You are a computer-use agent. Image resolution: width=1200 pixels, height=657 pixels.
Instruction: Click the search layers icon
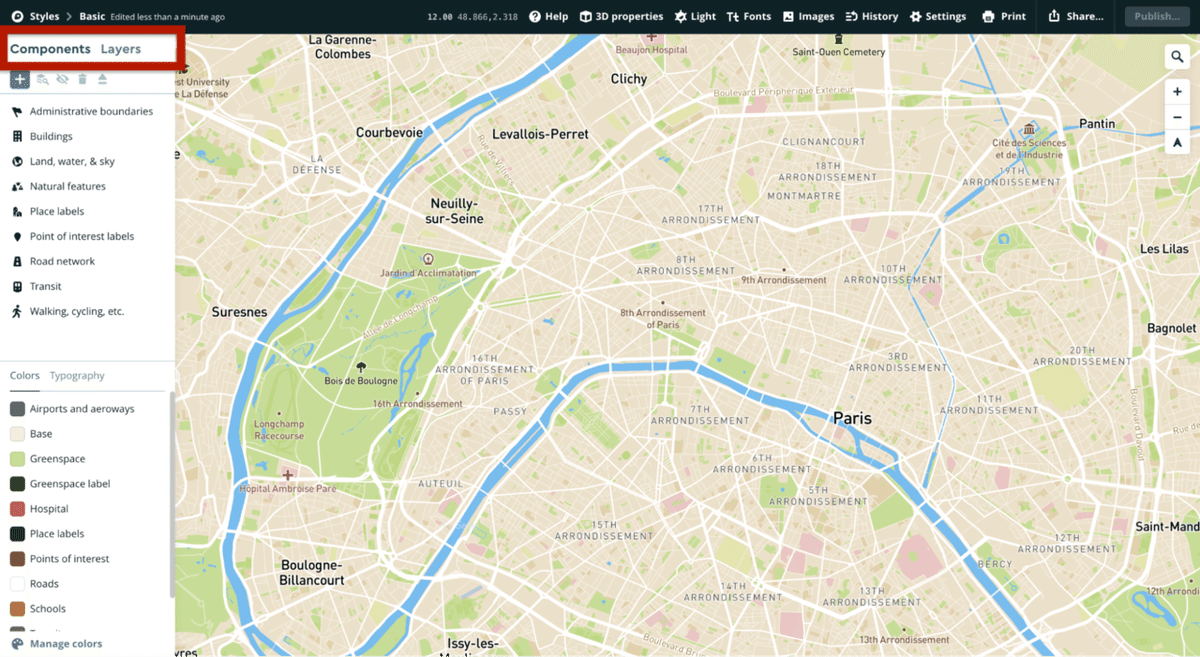[x=42, y=78]
